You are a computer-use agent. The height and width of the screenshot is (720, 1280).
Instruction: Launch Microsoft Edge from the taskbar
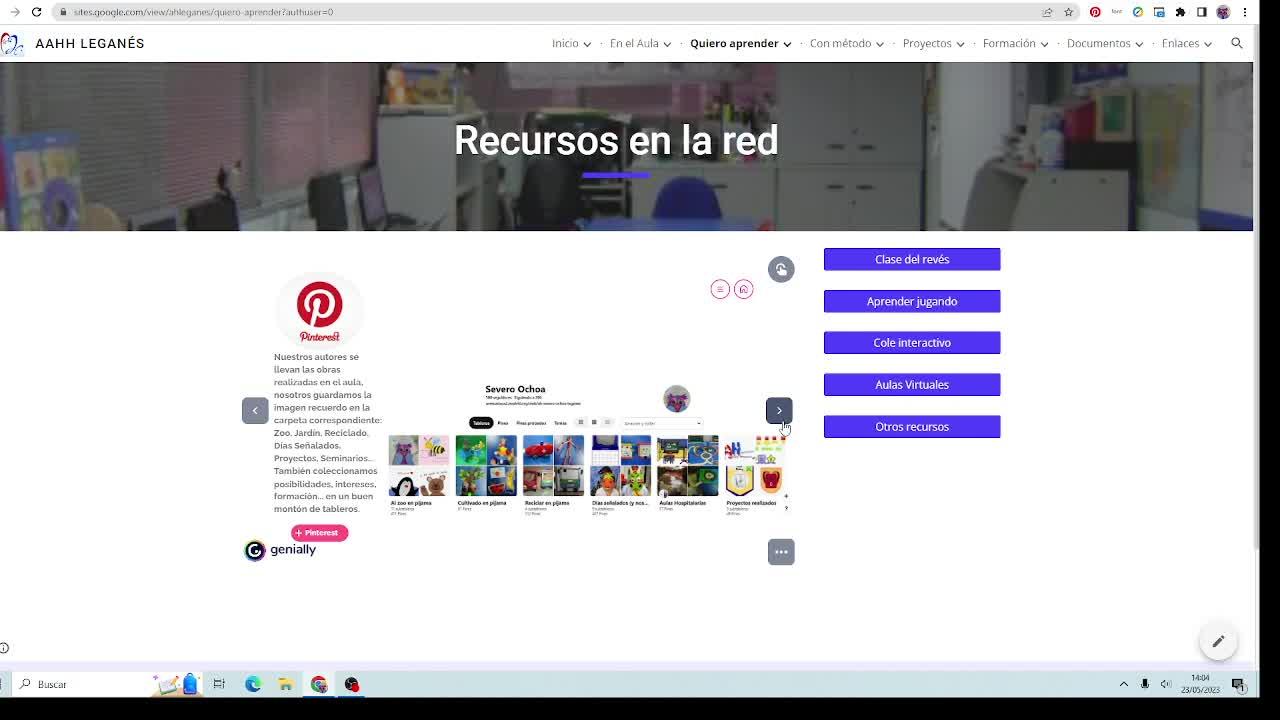pos(252,684)
